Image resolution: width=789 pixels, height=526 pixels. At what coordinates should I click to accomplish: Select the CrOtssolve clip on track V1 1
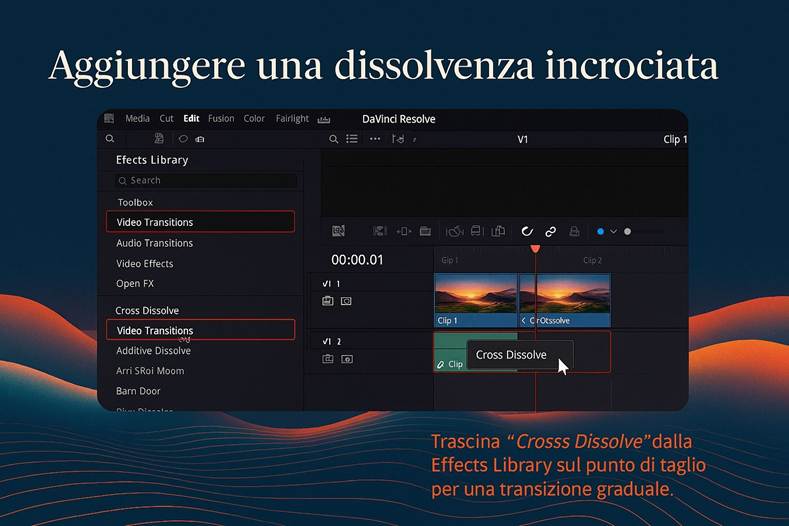[565, 300]
